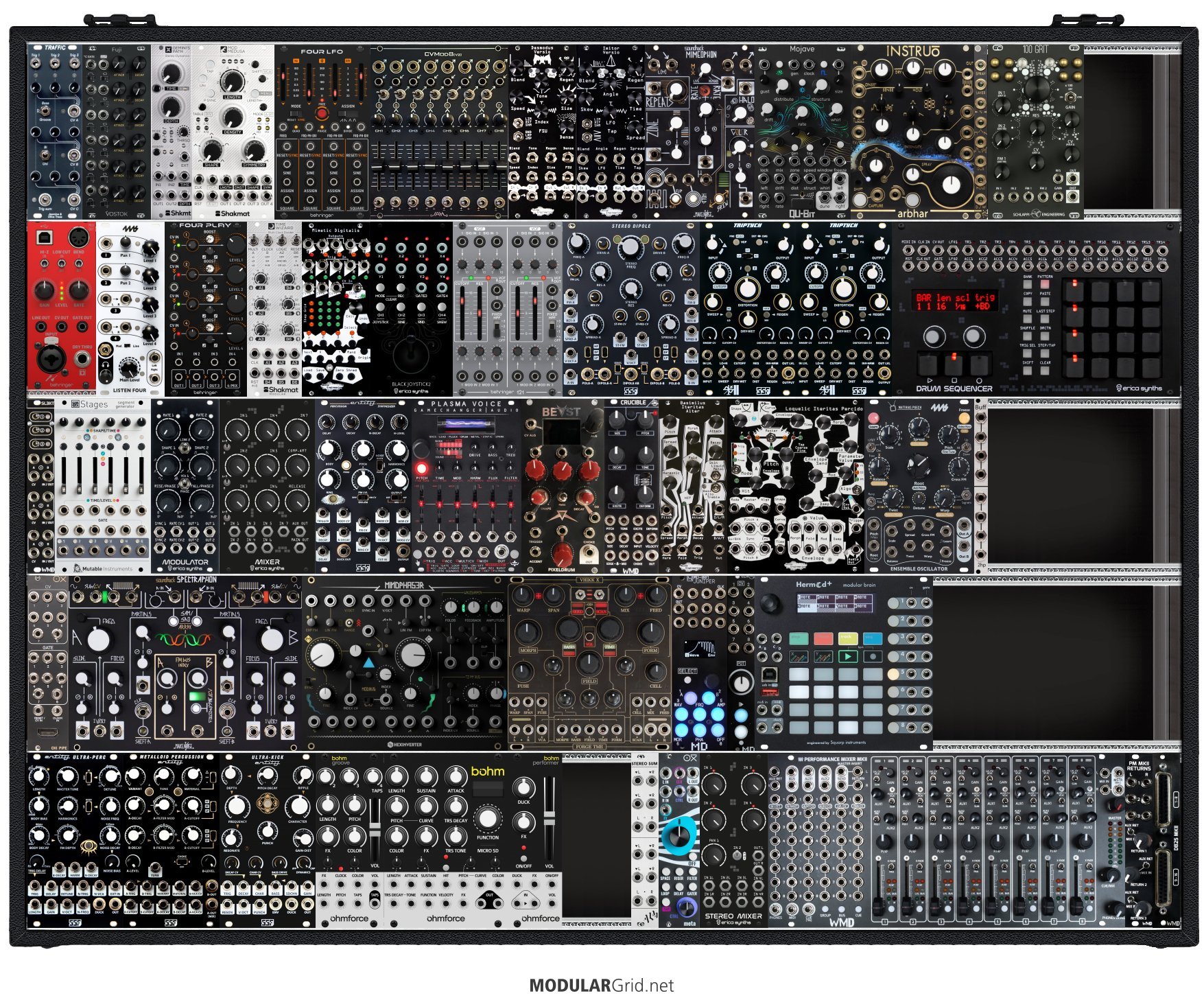Click PASTE on the Drum Sequencer
This screenshot has width=1204, height=1000.
(1044, 302)
